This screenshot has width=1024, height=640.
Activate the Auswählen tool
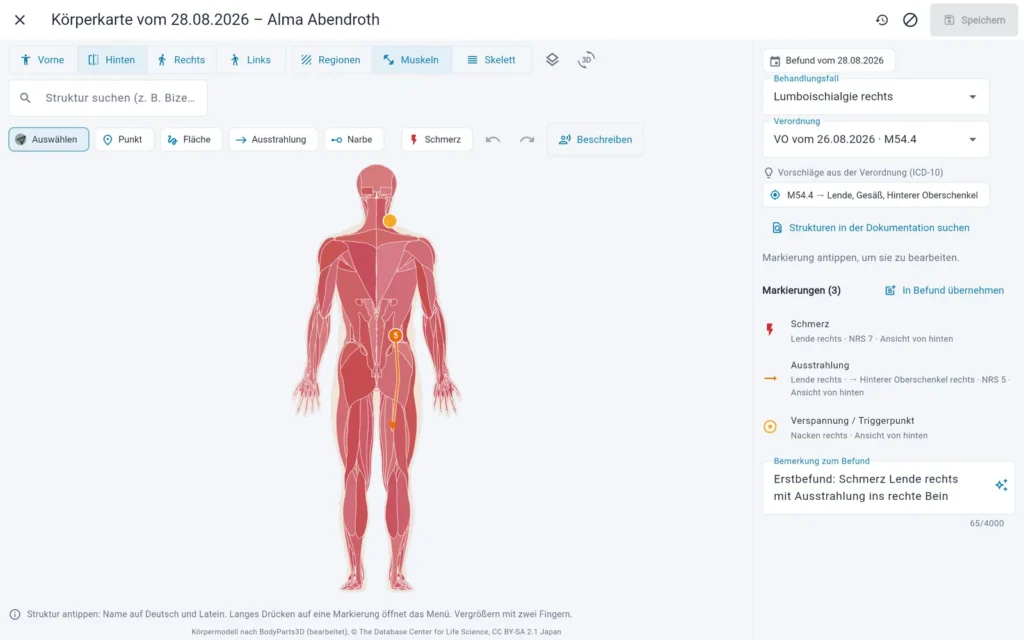[48, 139]
